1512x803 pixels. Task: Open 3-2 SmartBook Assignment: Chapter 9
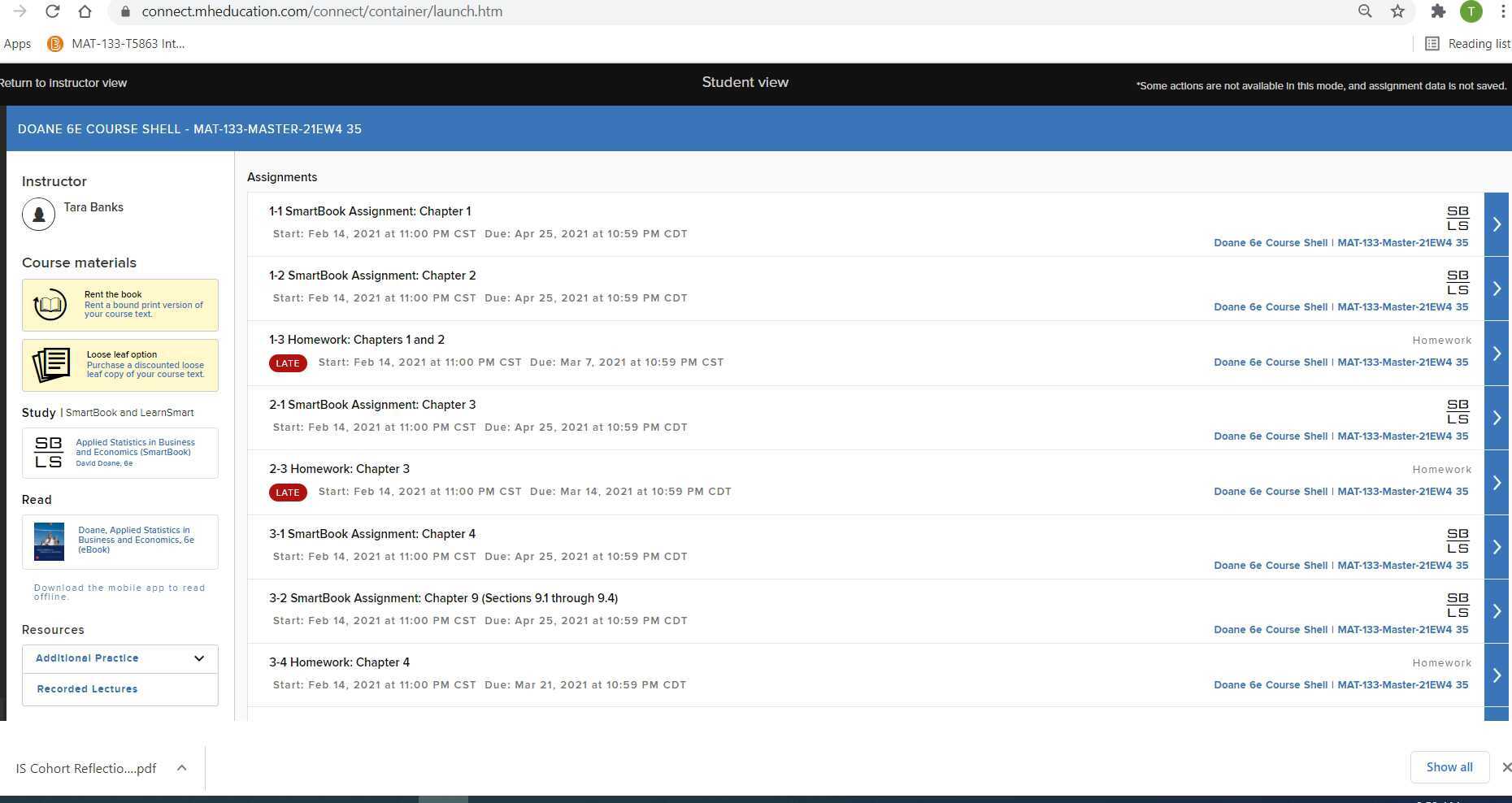[x=443, y=598]
